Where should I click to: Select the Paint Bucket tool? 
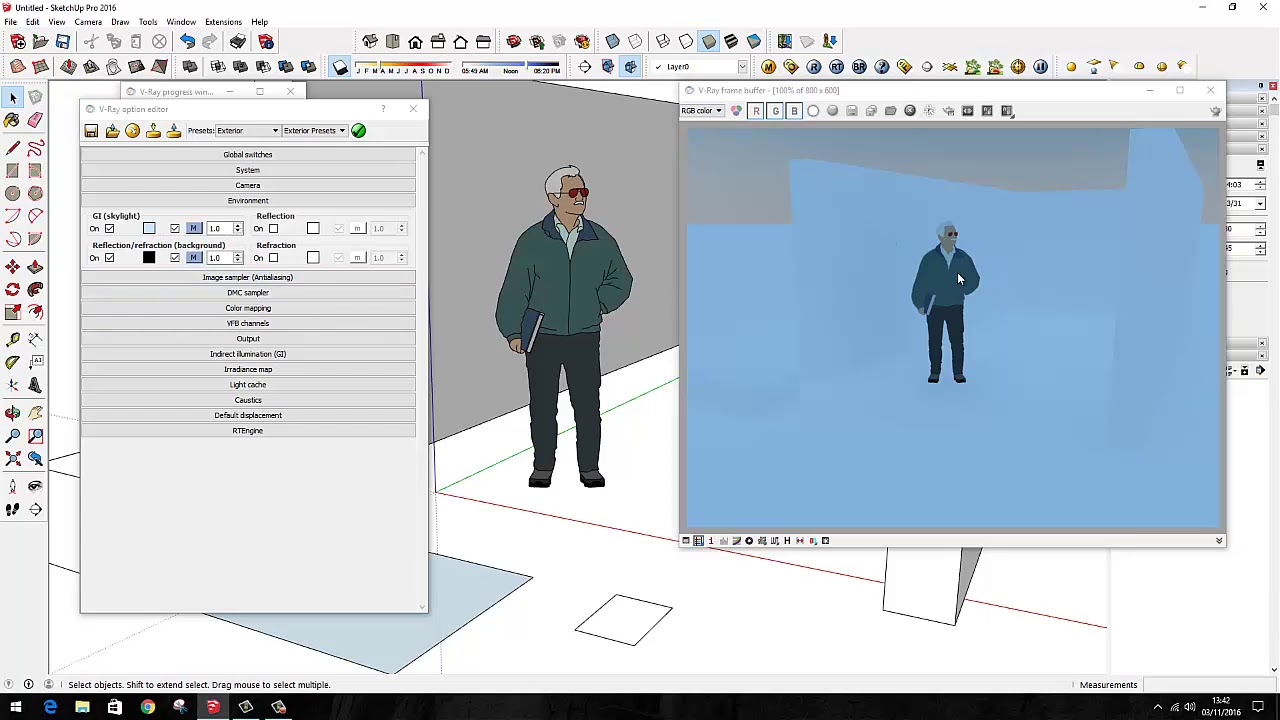[12, 120]
